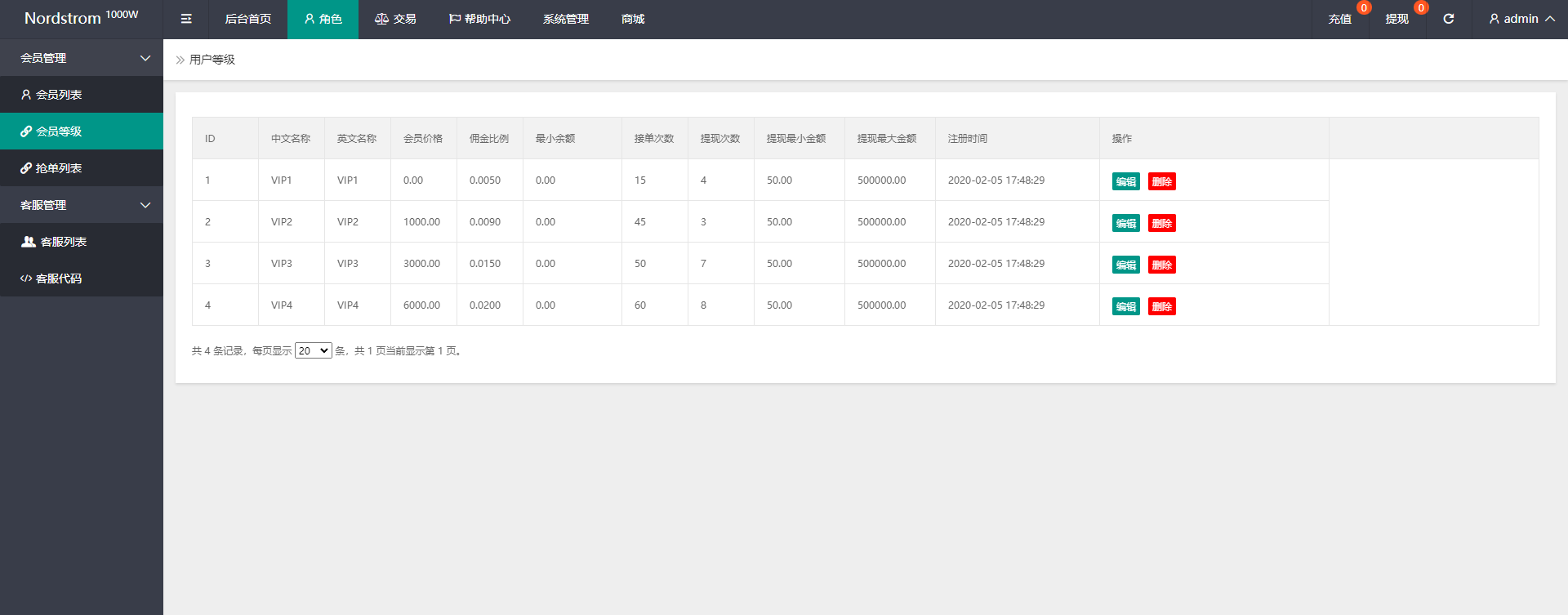Click the 提现 top bar link
The image size is (1568, 615).
(1396, 19)
